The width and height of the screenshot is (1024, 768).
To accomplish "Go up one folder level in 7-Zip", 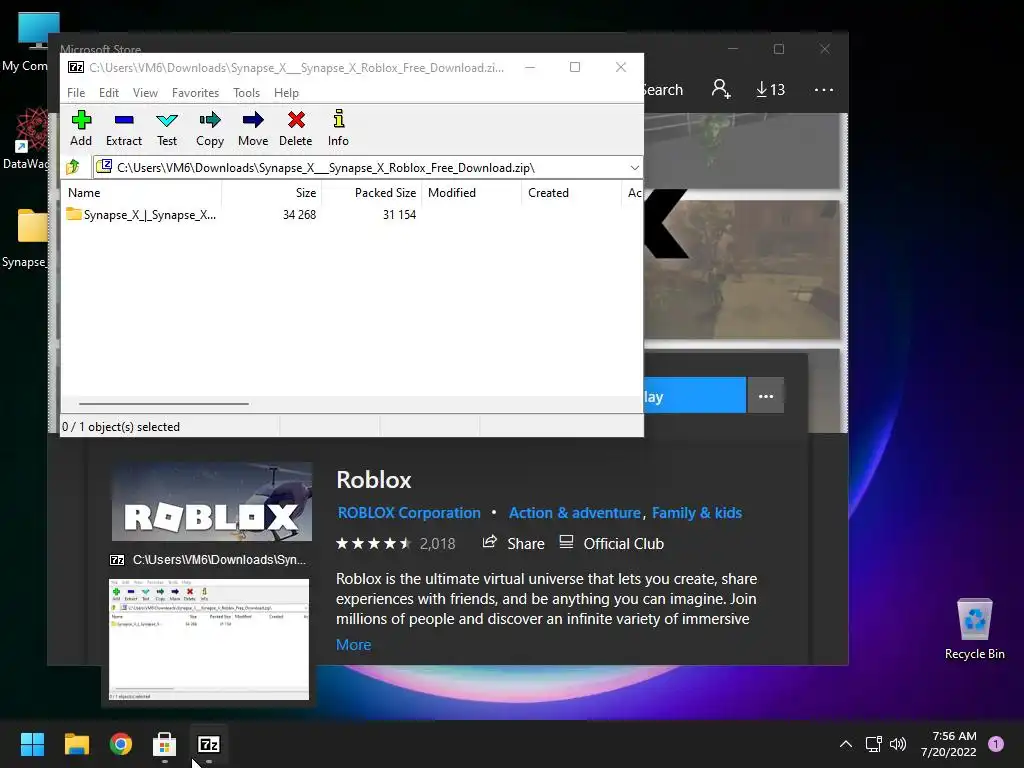I will (73, 167).
